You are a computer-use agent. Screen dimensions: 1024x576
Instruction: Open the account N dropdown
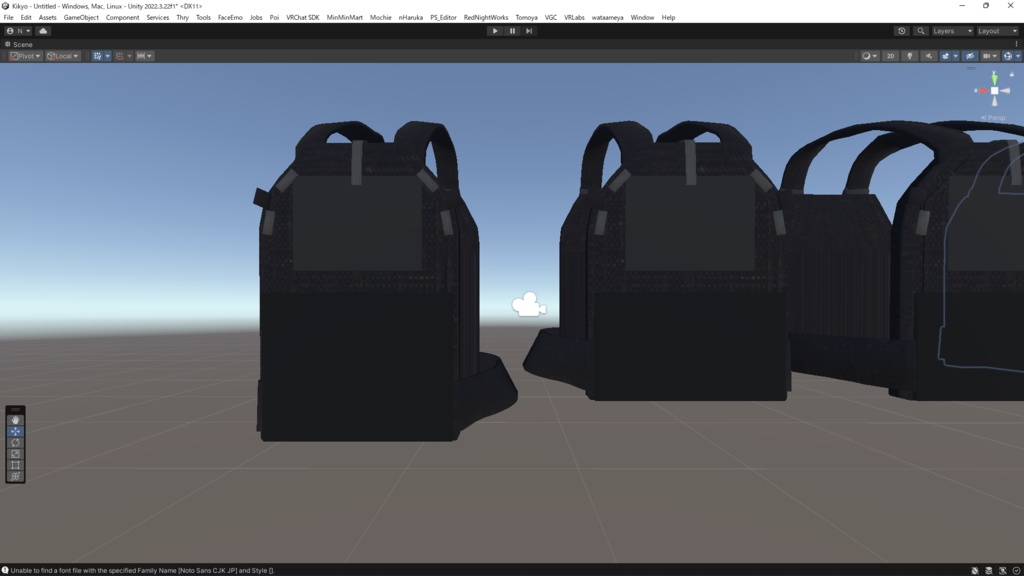18,31
